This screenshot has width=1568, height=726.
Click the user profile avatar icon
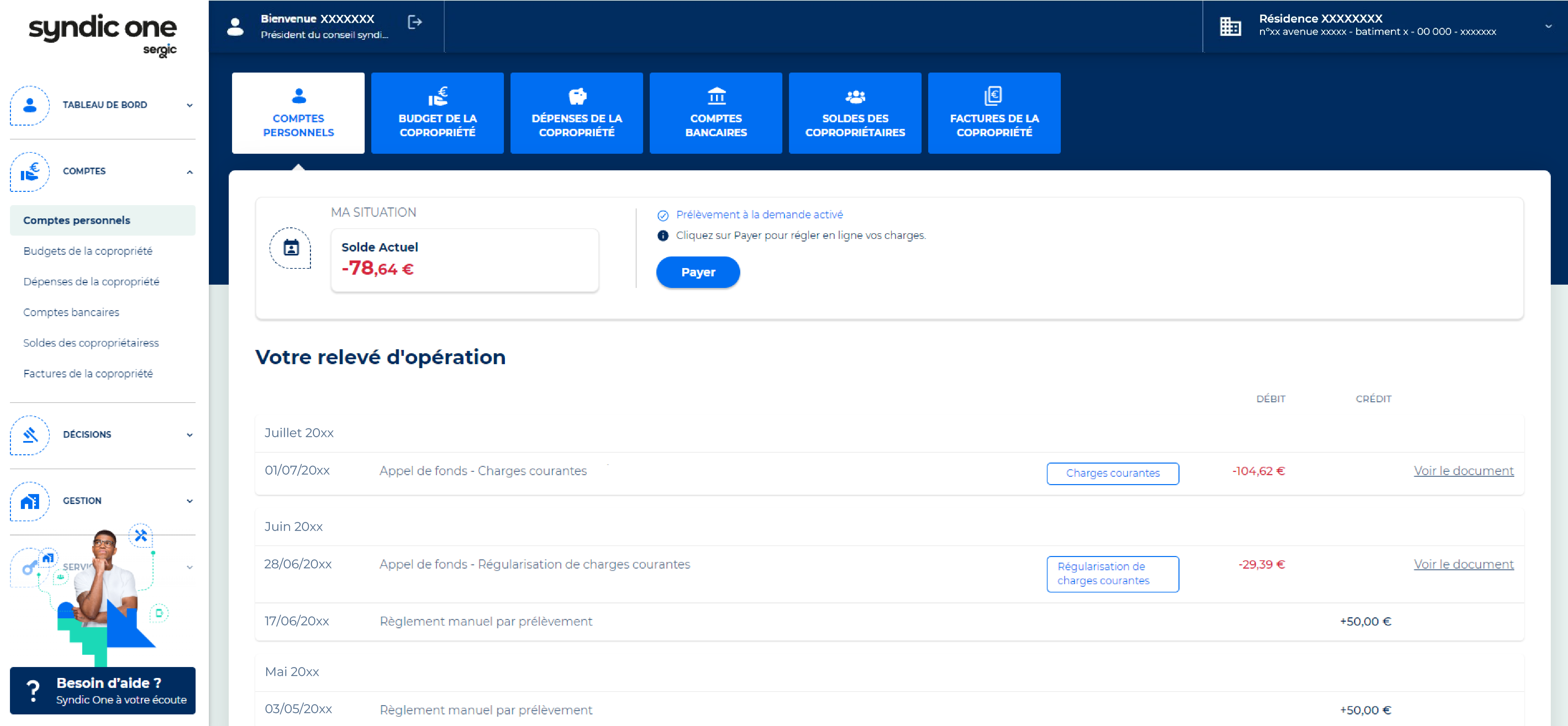(x=236, y=26)
